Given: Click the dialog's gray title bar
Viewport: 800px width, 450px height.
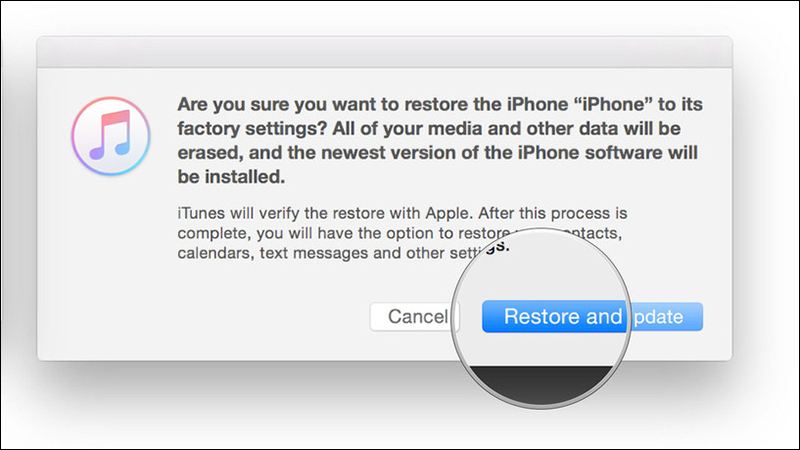Looking at the screenshot, I should click(x=385, y=52).
